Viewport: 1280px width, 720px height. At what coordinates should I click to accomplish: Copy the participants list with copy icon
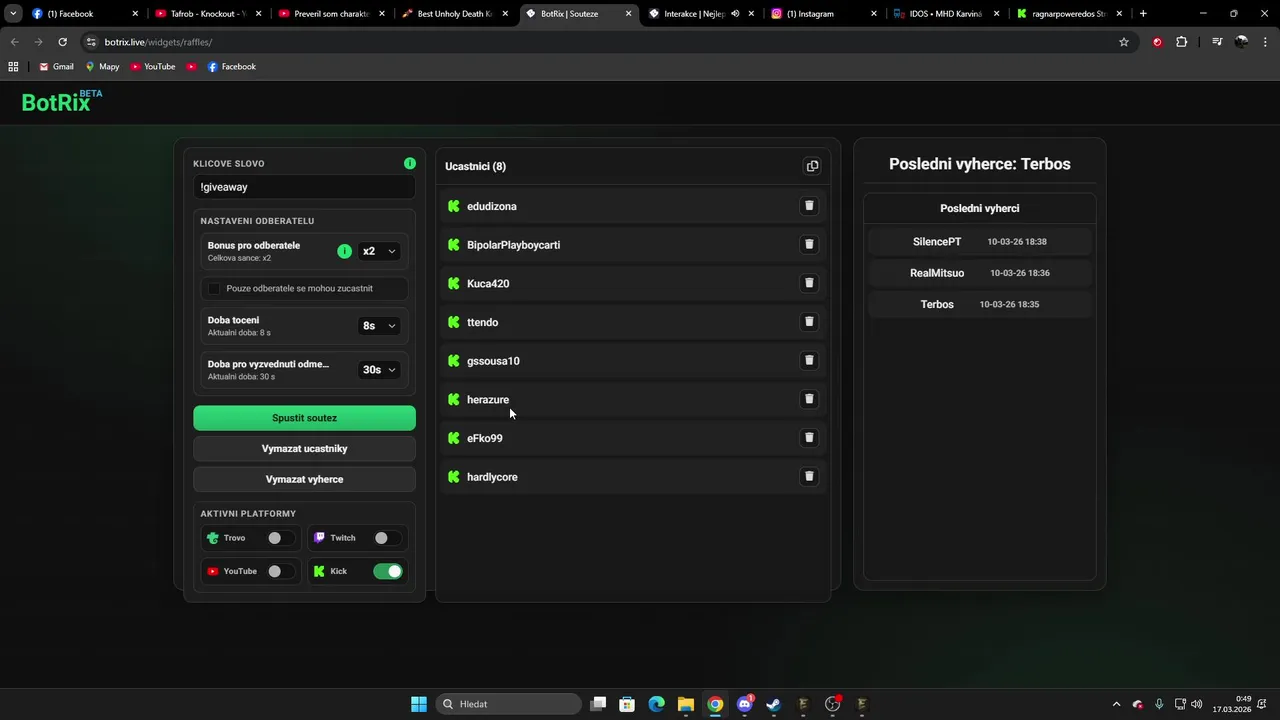tap(812, 166)
